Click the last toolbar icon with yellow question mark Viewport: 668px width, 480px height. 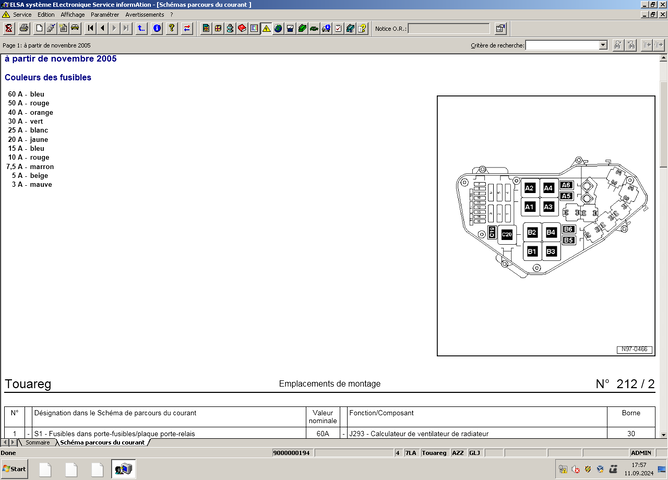click(x=363, y=29)
